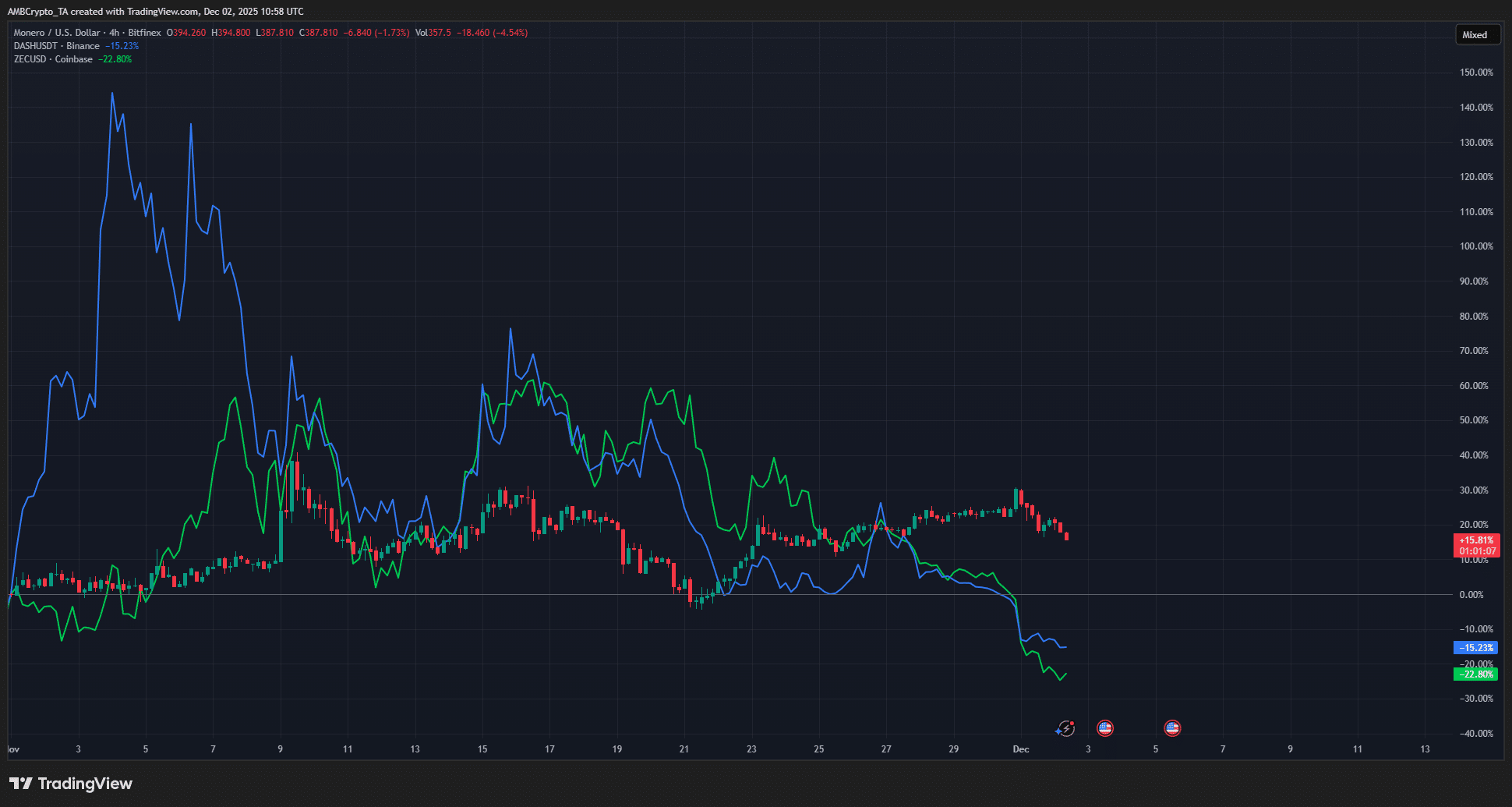1512x807 pixels.
Task: Click the green -22.80% ZEC price label
Action: point(1476,674)
